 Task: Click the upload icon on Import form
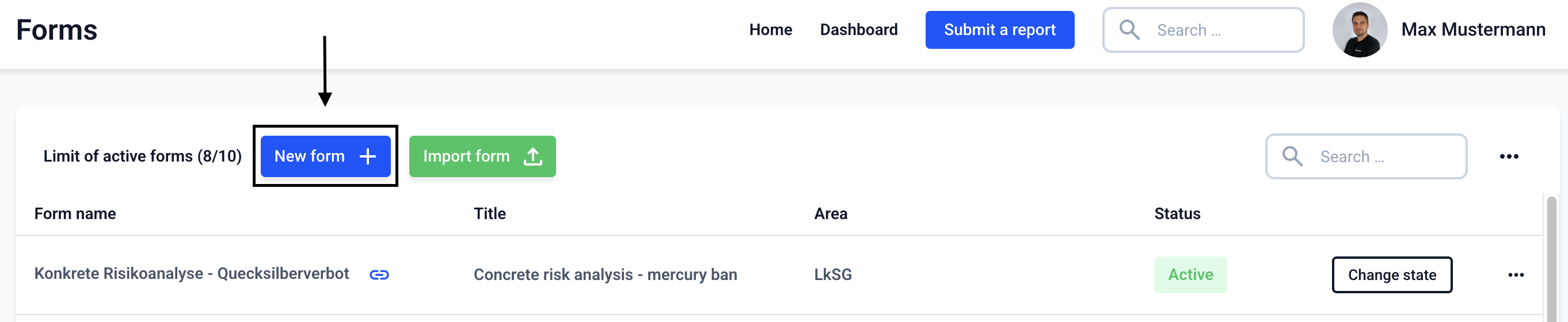pos(532,157)
